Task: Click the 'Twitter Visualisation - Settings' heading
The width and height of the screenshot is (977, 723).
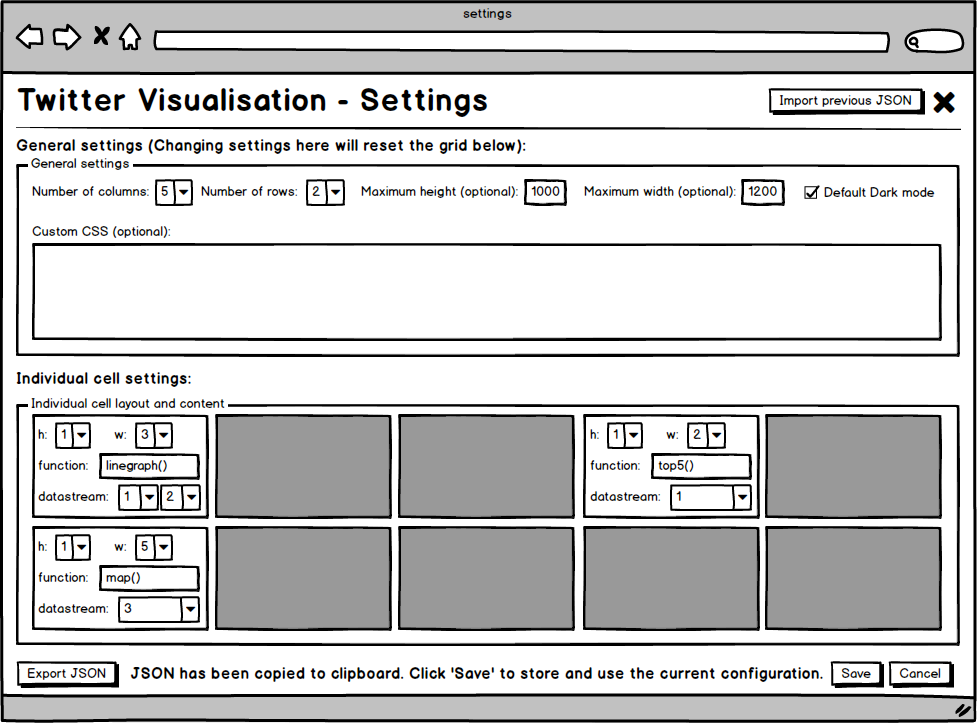Action: tap(253, 100)
